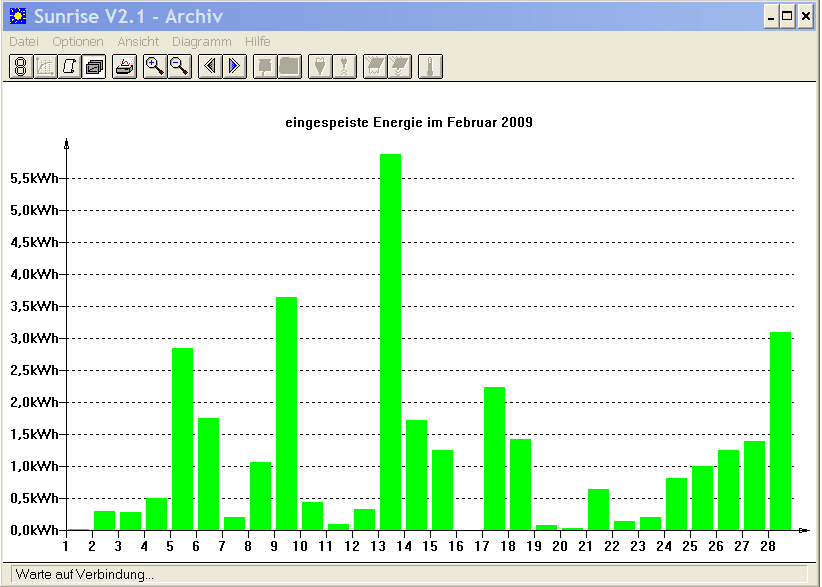822x587 pixels.
Task: Click the '1,0kWh' axis label
Action: pyautogui.click(x=35, y=466)
